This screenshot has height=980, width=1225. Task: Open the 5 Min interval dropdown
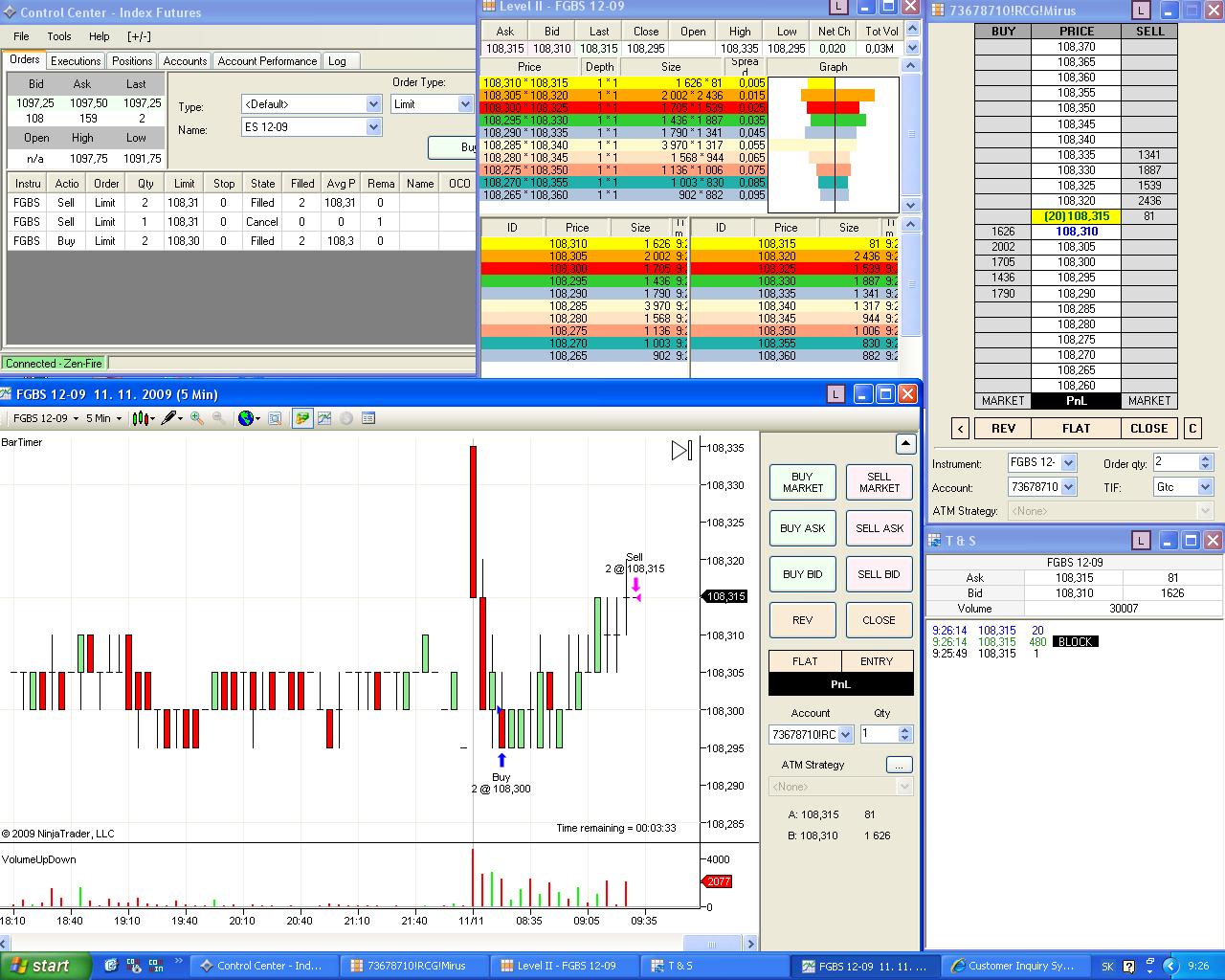point(104,418)
